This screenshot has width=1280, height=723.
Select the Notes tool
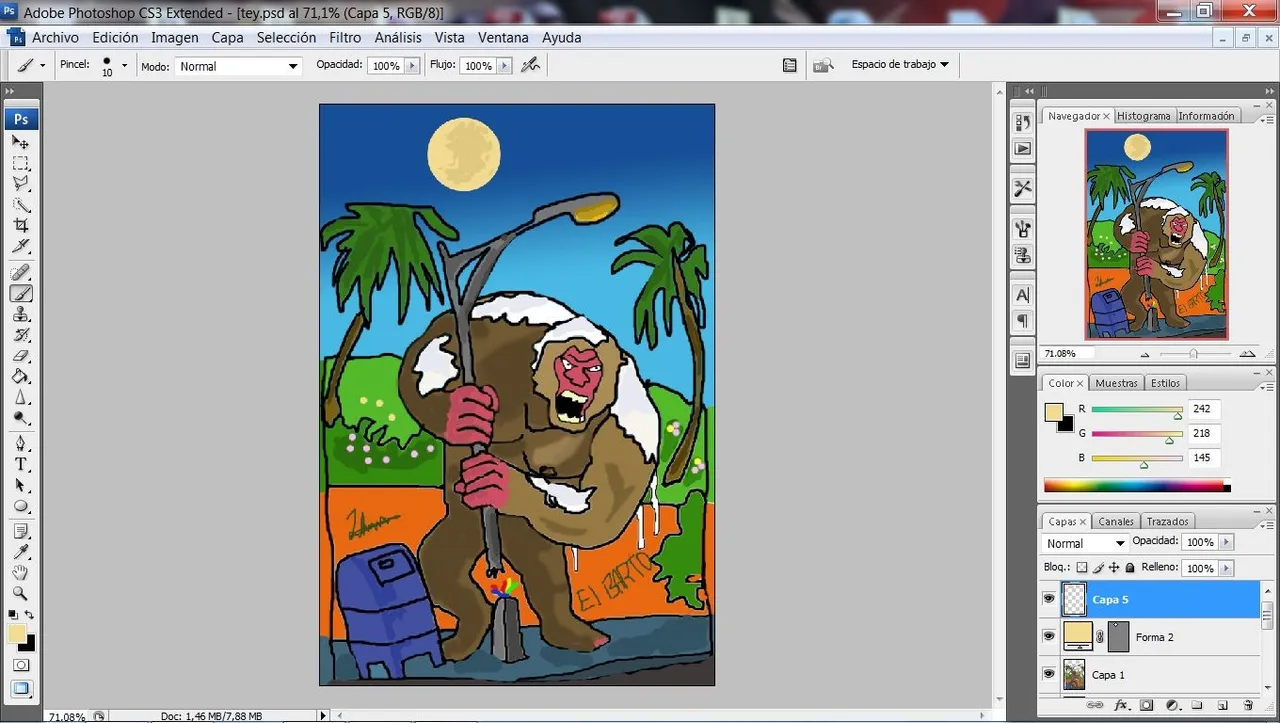(x=21, y=531)
